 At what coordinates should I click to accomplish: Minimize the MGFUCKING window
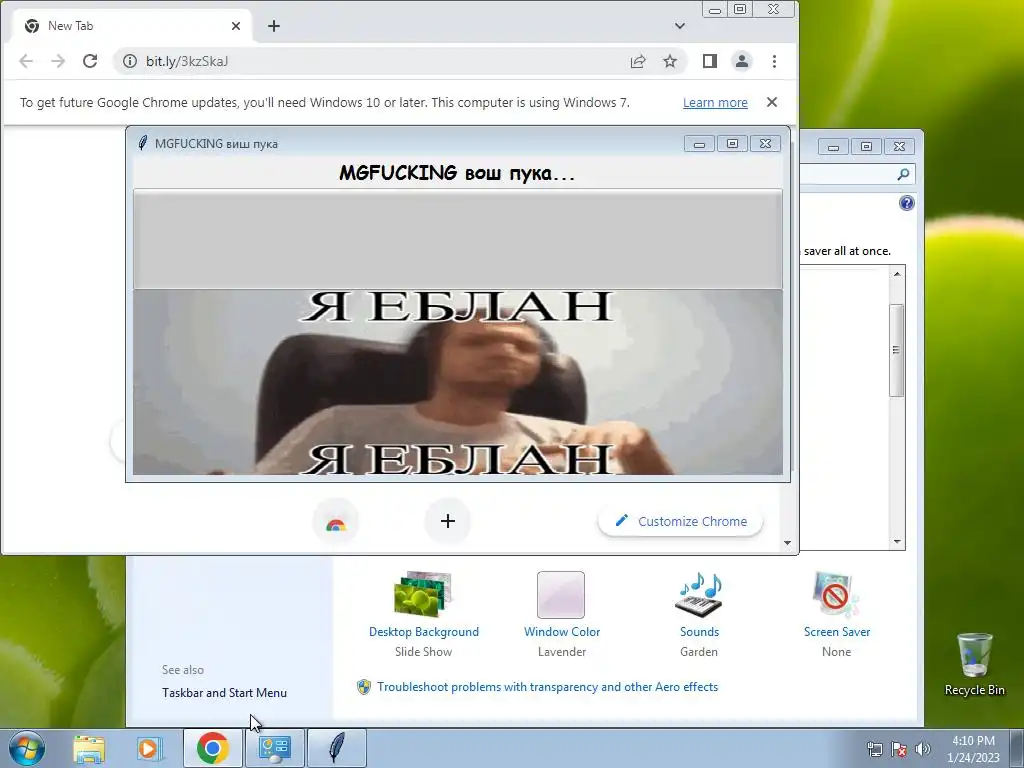(699, 143)
